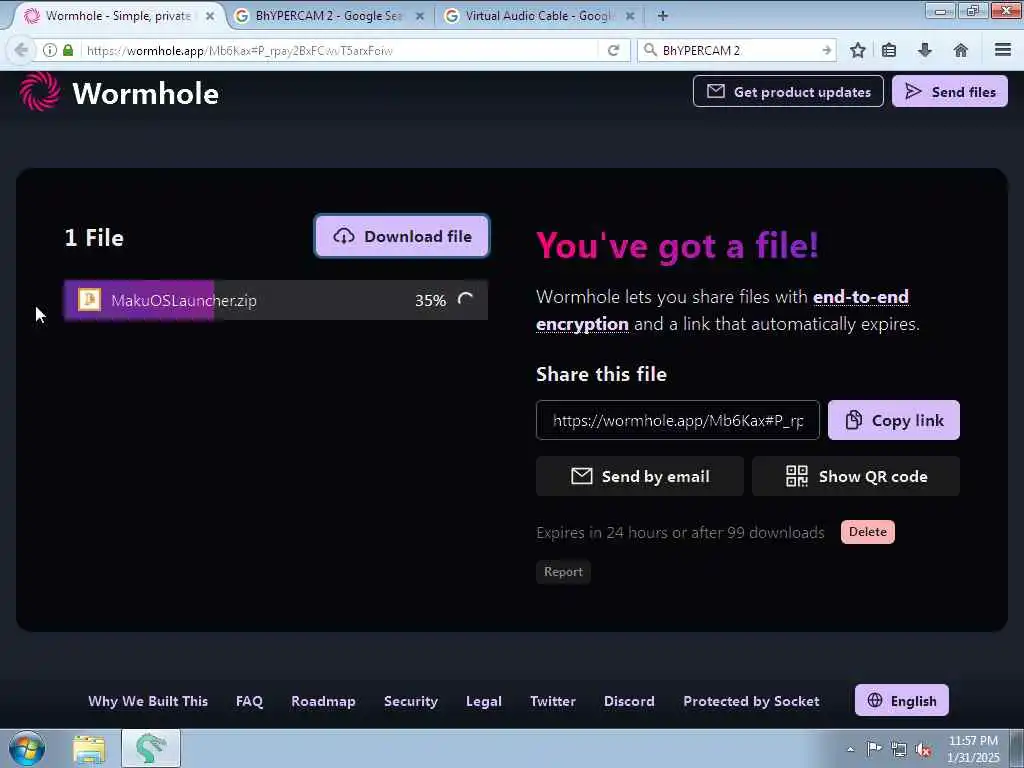Close the Virtual Audio Cable tab
Screen dimensions: 1024x768
coord(630,16)
